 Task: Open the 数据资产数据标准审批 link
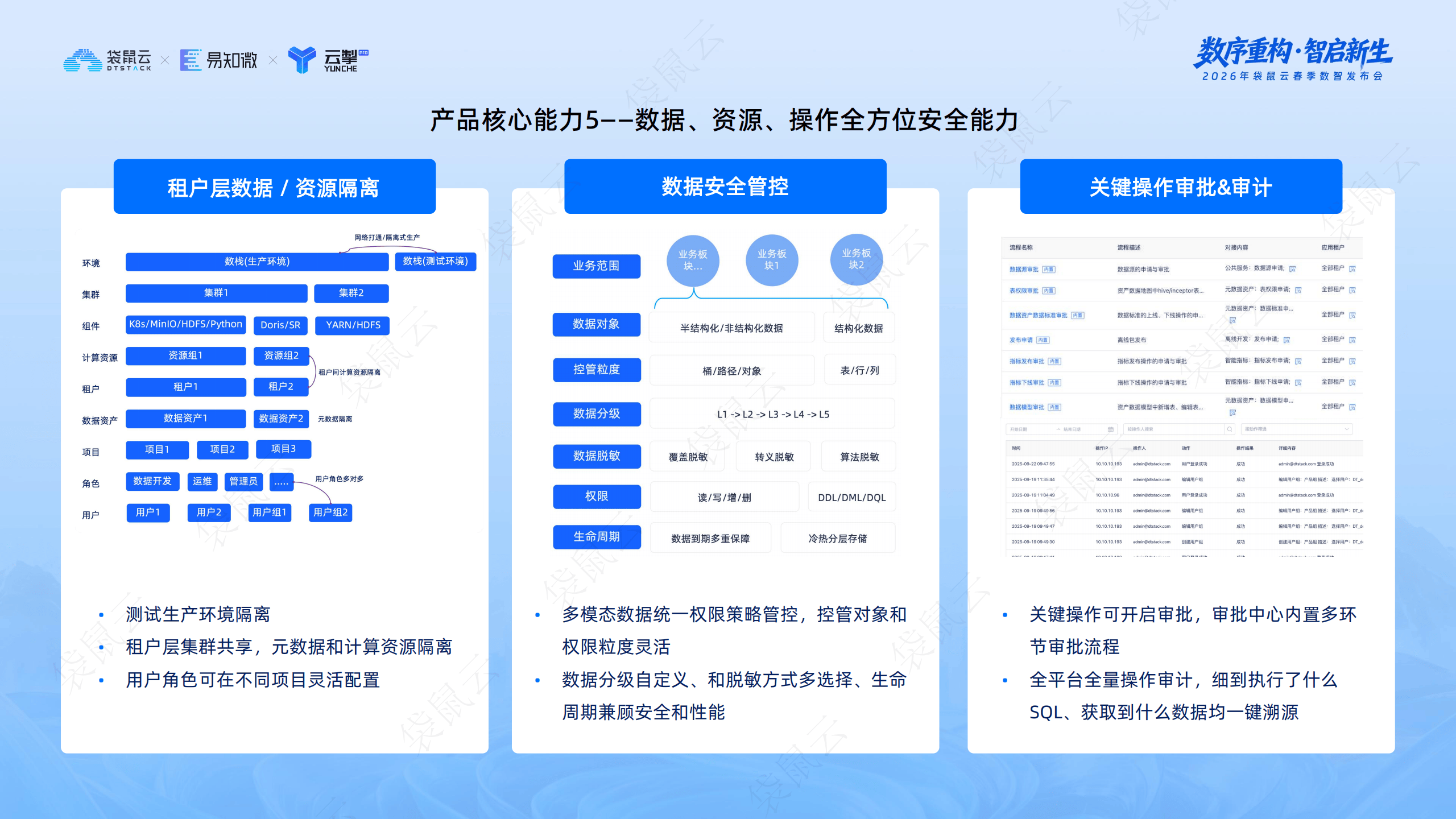click(1038, 315)
